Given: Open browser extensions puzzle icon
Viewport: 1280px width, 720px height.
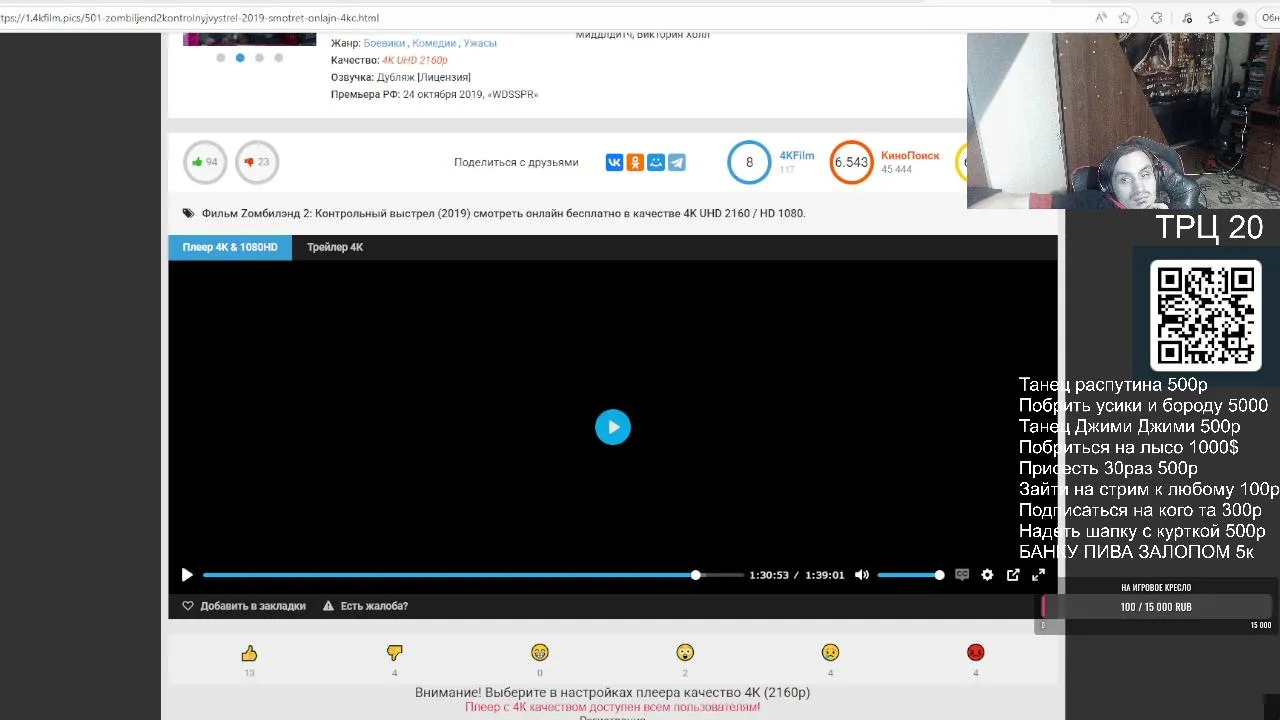Looking at the screenshot, I should (1157, 18).
